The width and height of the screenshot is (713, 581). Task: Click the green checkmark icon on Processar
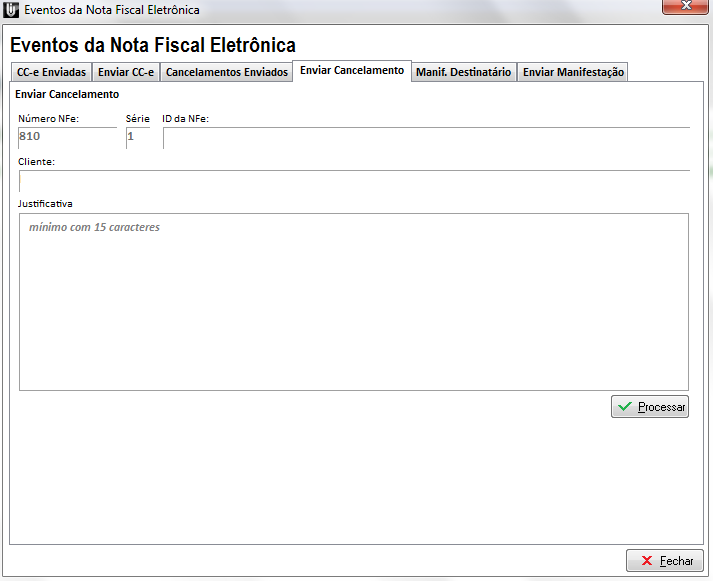[x=625, y=407]
